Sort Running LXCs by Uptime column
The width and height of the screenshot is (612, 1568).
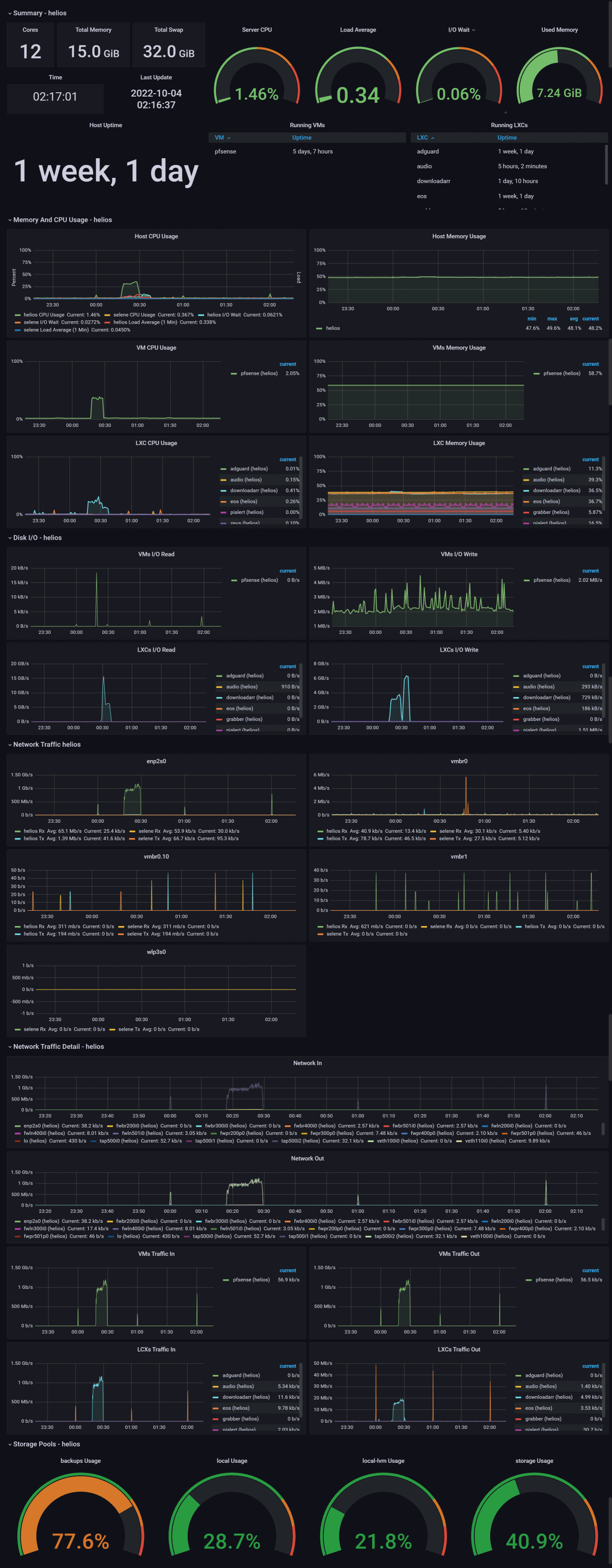507,138
